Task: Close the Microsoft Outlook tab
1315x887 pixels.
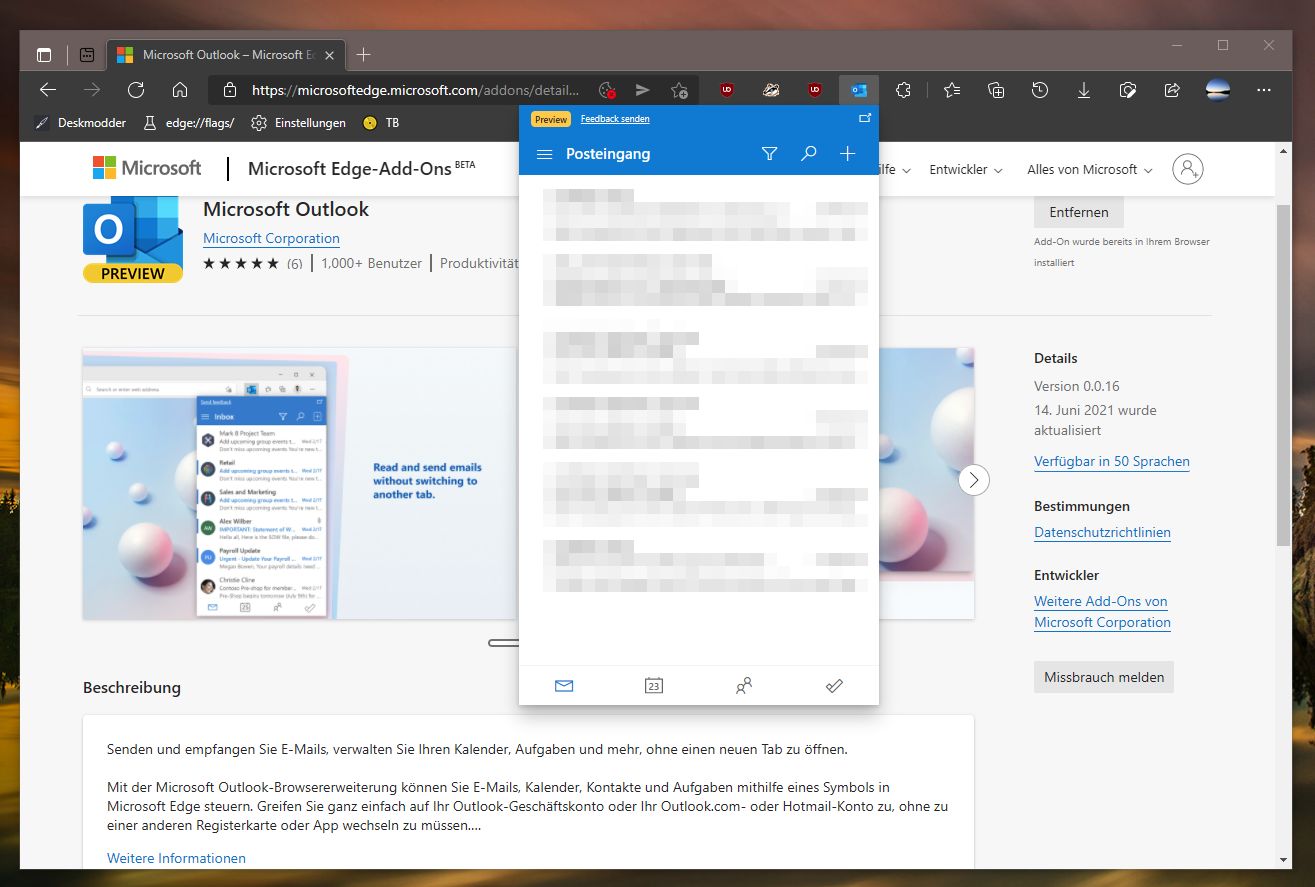Action: 331,55
